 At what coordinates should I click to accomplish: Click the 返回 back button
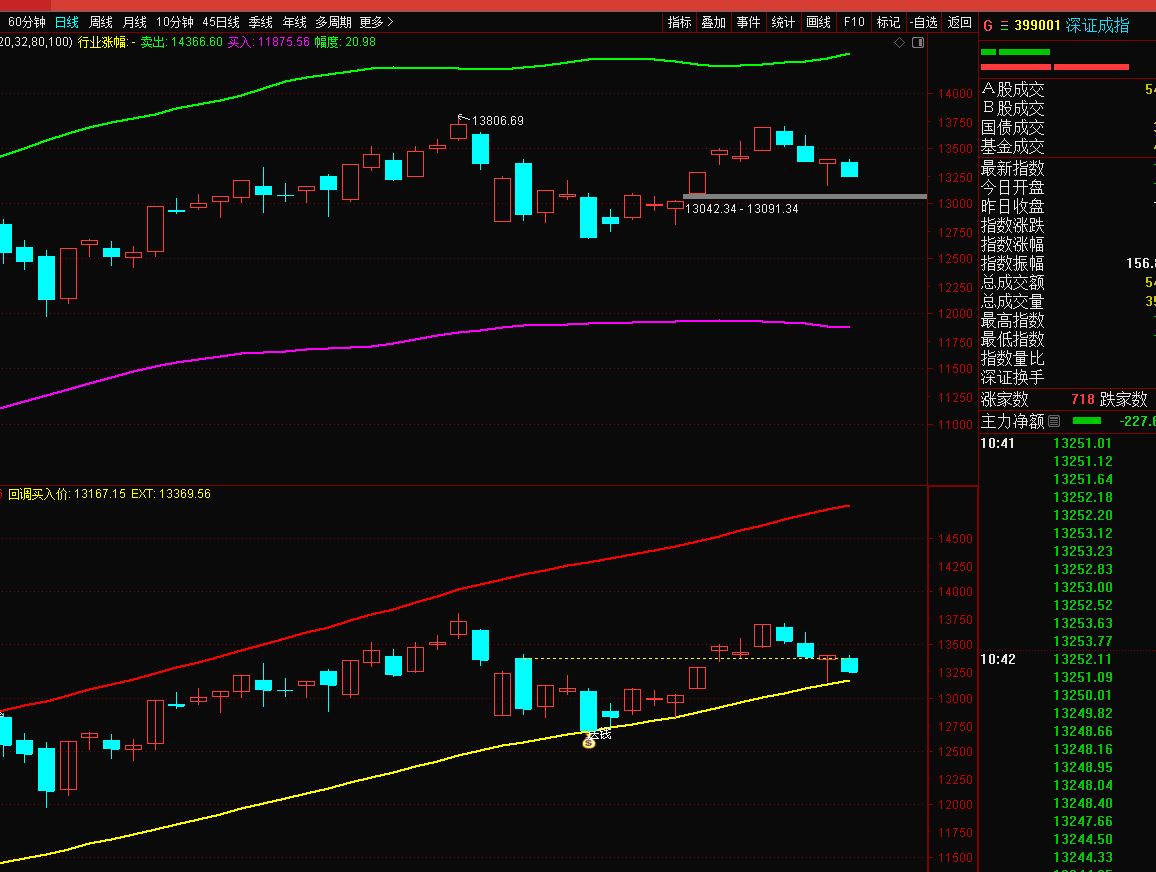click(959, 22)
